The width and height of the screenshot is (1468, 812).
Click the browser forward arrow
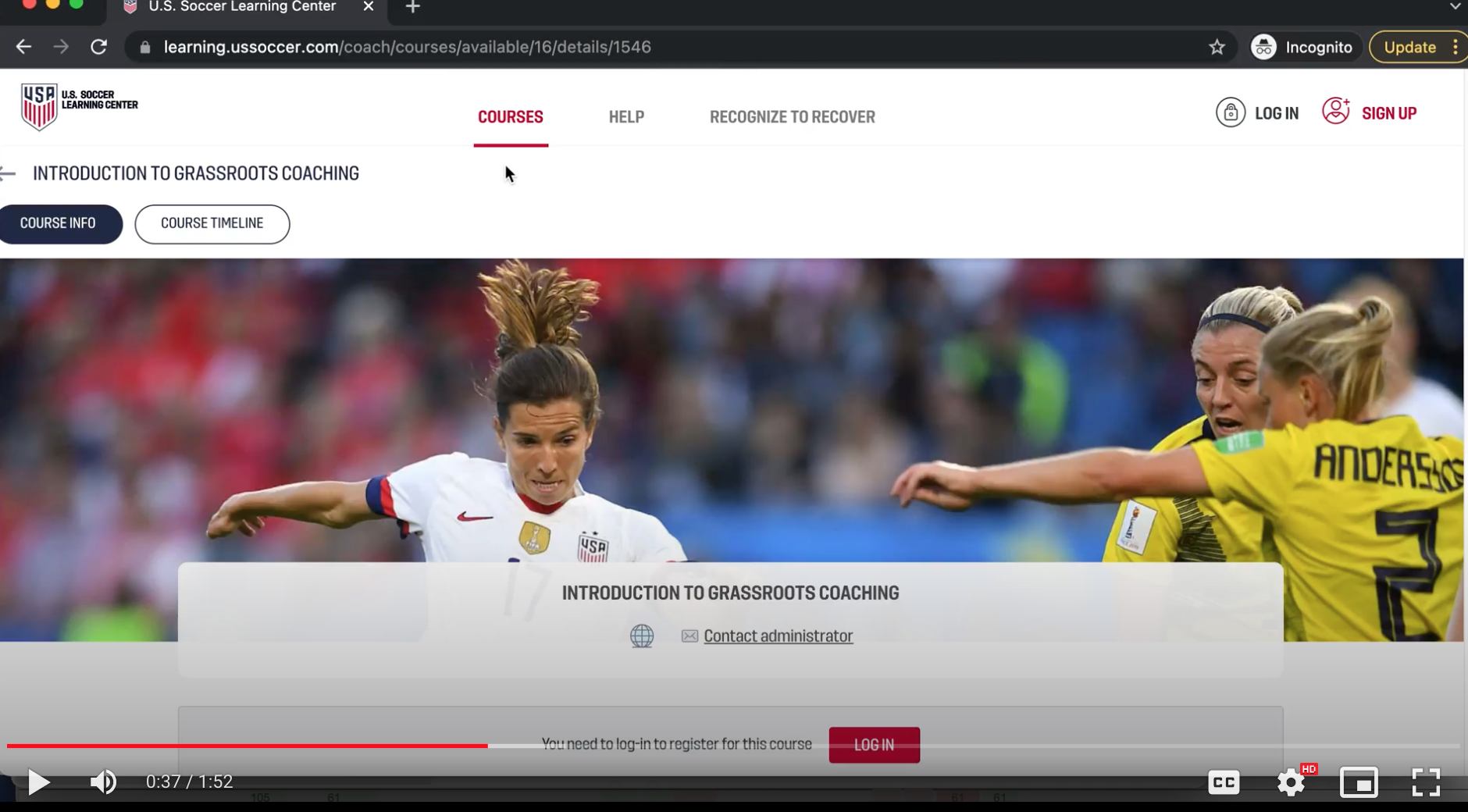point(61,47)
